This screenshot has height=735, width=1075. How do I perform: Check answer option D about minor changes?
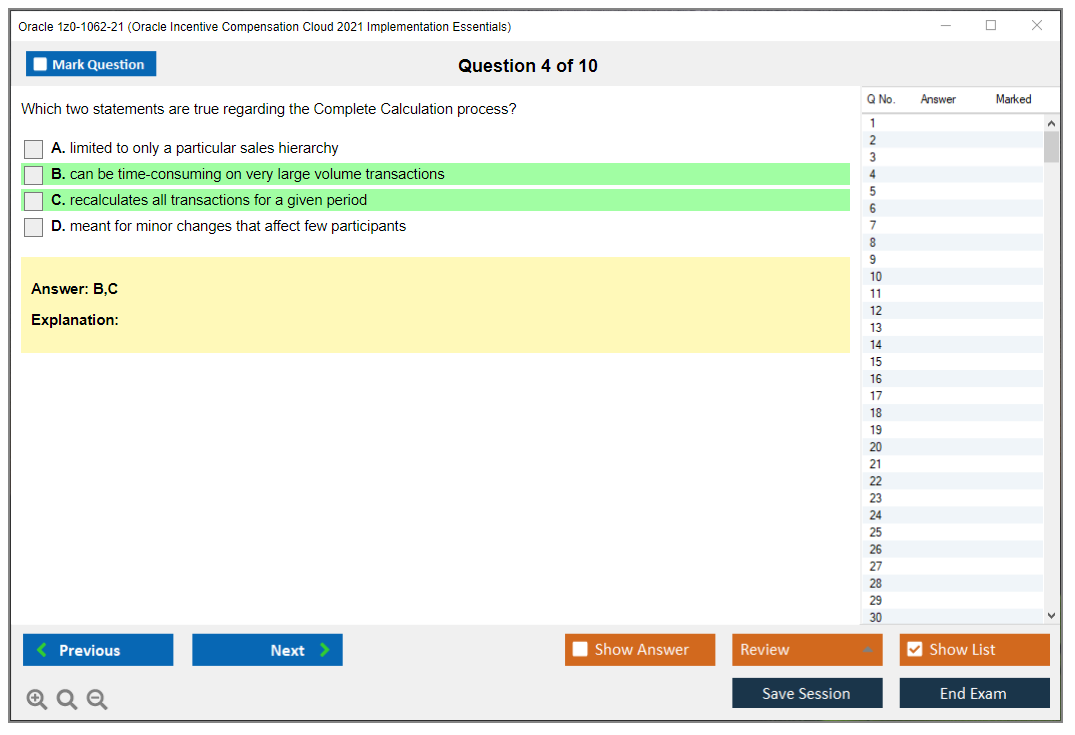tap(33, 226)
